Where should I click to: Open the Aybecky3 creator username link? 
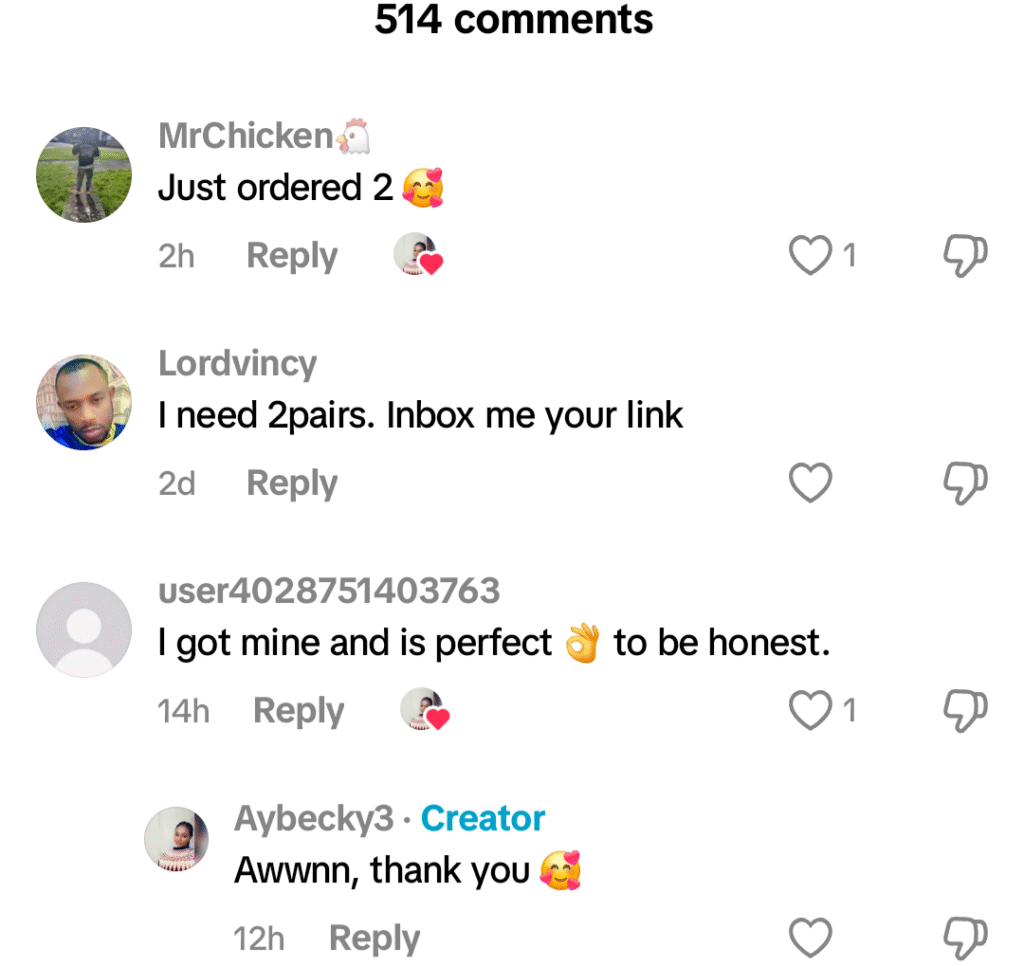coord(314,818)
